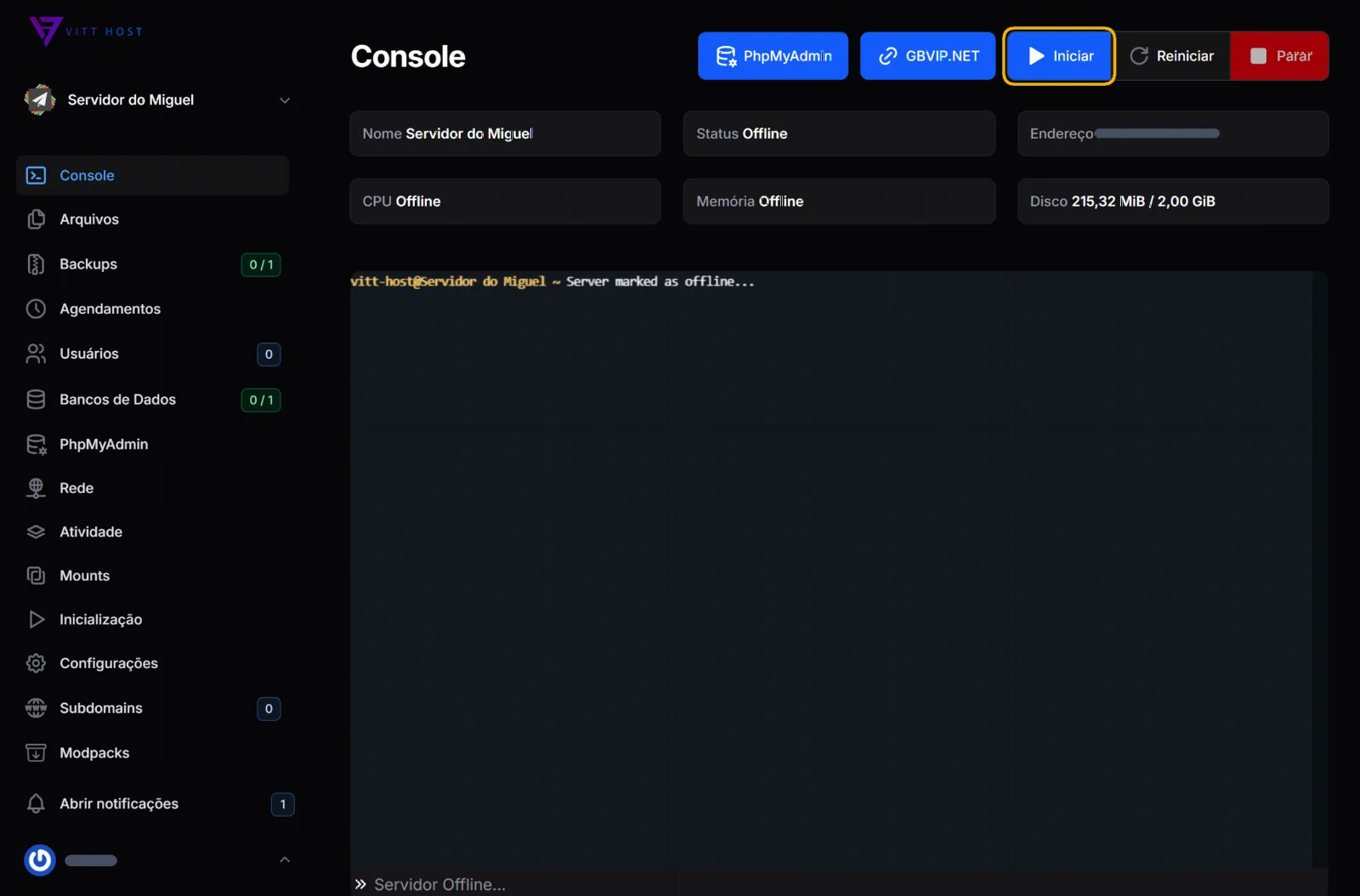Screen dimensions: 1360x896
Task: Expand the account menu chevron at sidebar bottom
Action: pyautogui.click(x=285, y=859)
